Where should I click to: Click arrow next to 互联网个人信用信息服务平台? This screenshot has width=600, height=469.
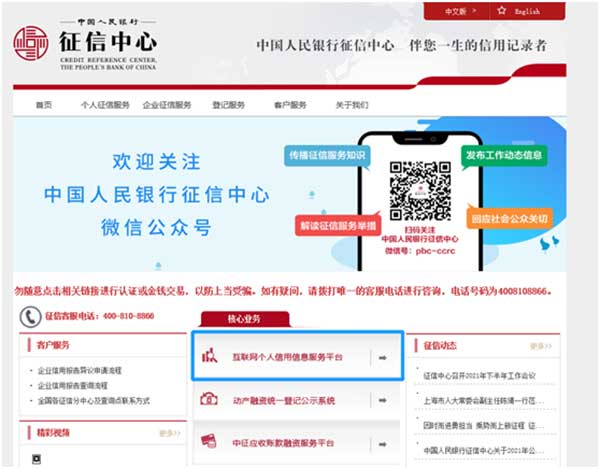tap(382, 358)
